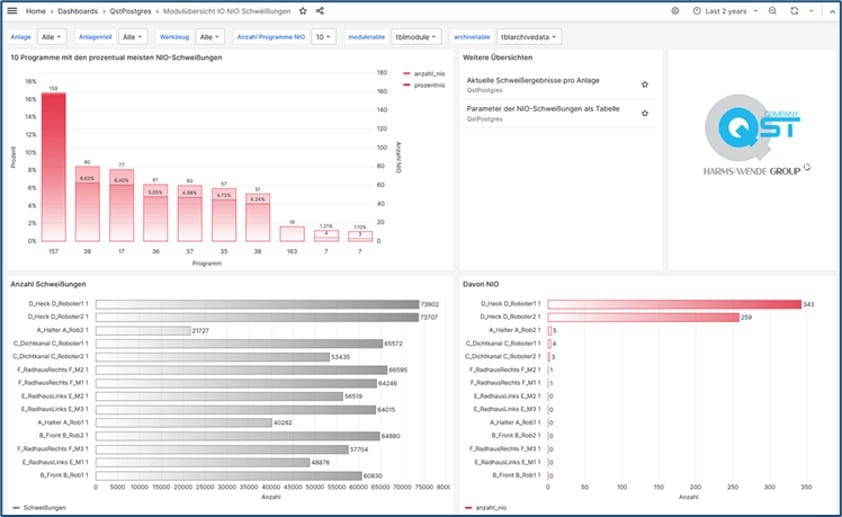Open moduletable 'tblmodule' dropdown
The width and height of the screenshot is (842, 517).
pos(416,37)
